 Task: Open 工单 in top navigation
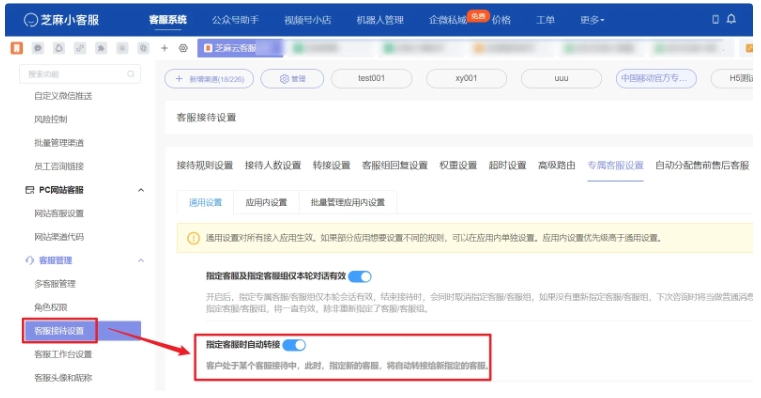[x=545, y=20]
